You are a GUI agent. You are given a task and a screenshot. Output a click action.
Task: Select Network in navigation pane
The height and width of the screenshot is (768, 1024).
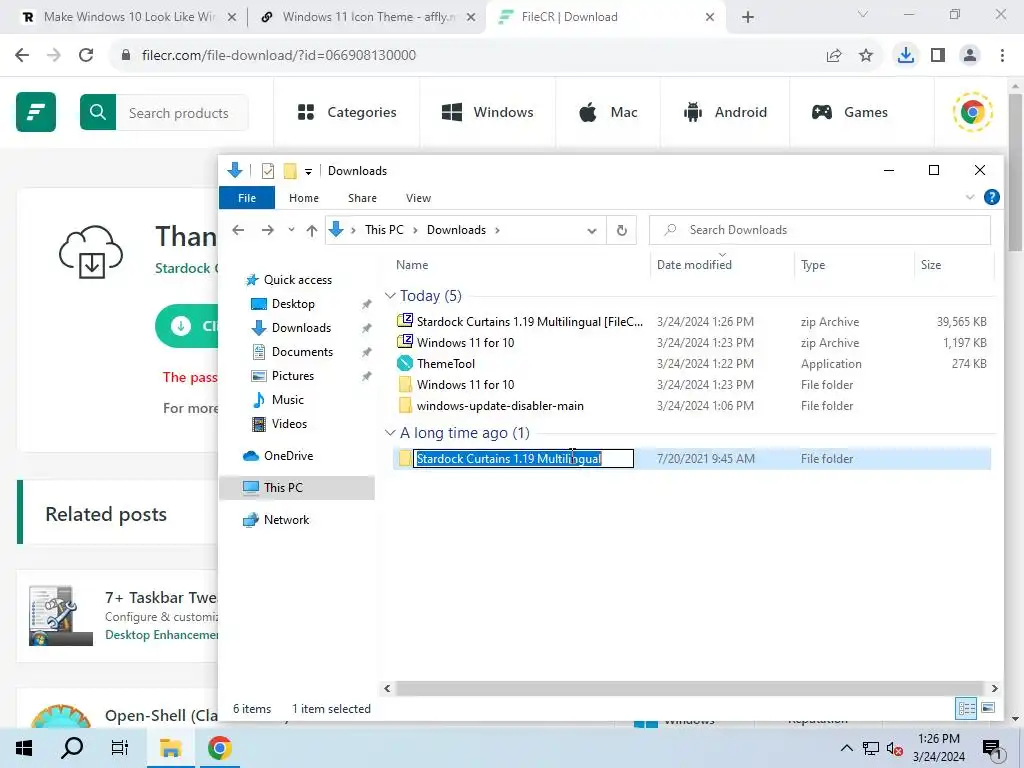tap(287, 520)
